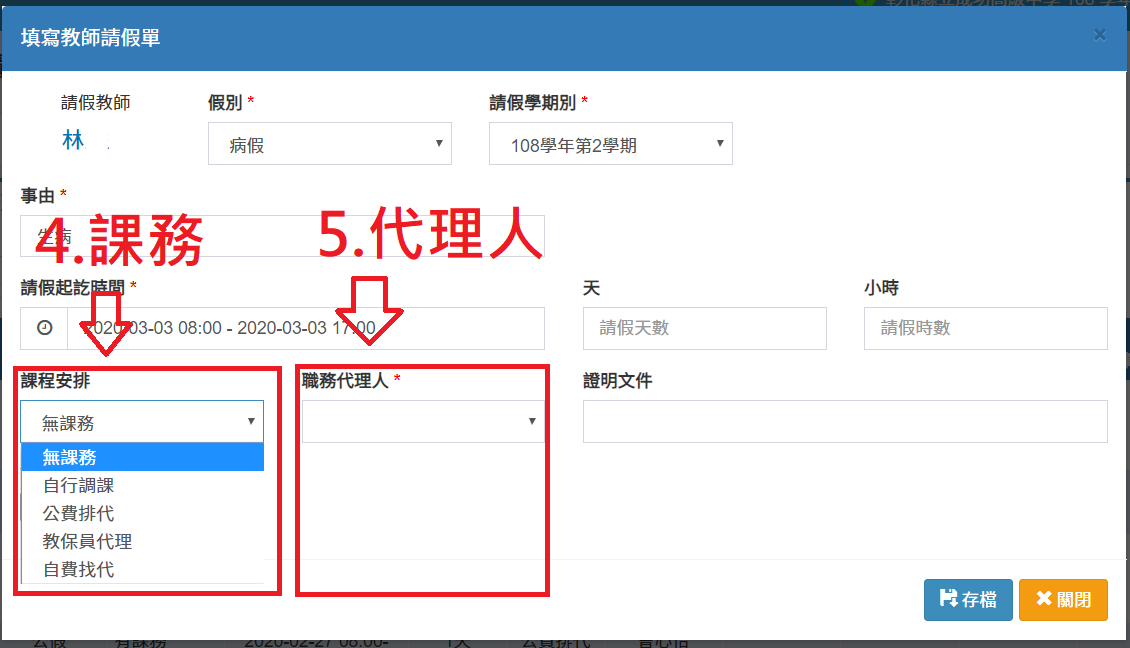Open the 職務代理人 substitute dropdown
Image resolution: width=1130 pixels, height=648 pixels.
point(423,422)
